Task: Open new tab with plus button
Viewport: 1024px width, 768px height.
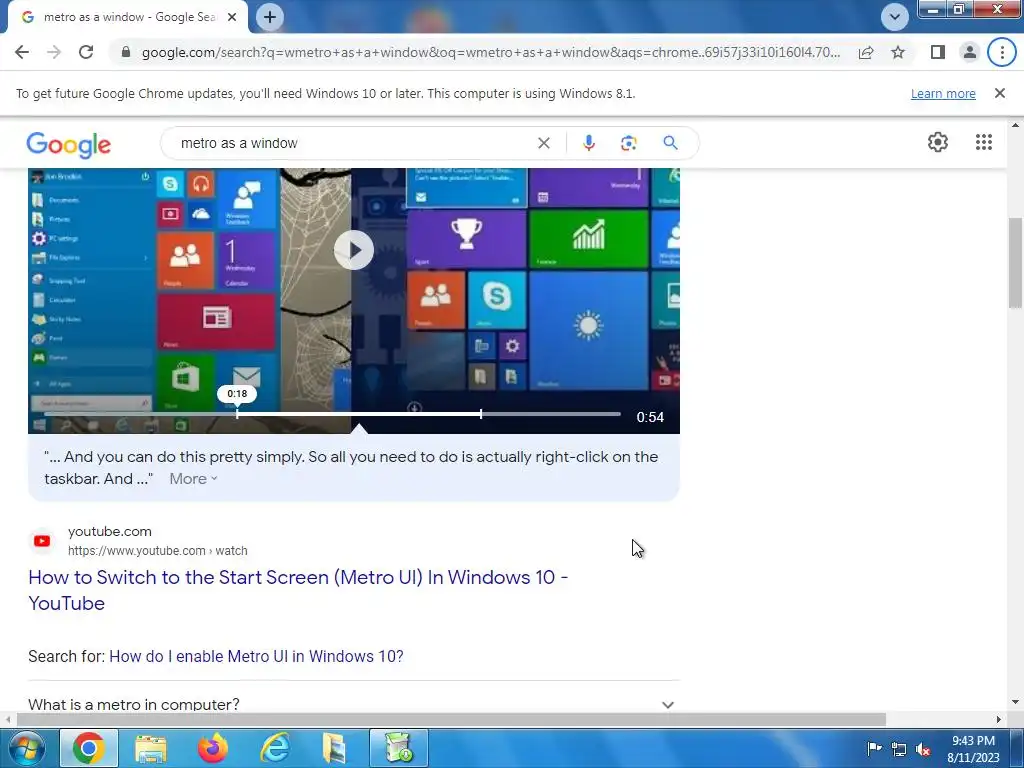Action: pos(270,18)
